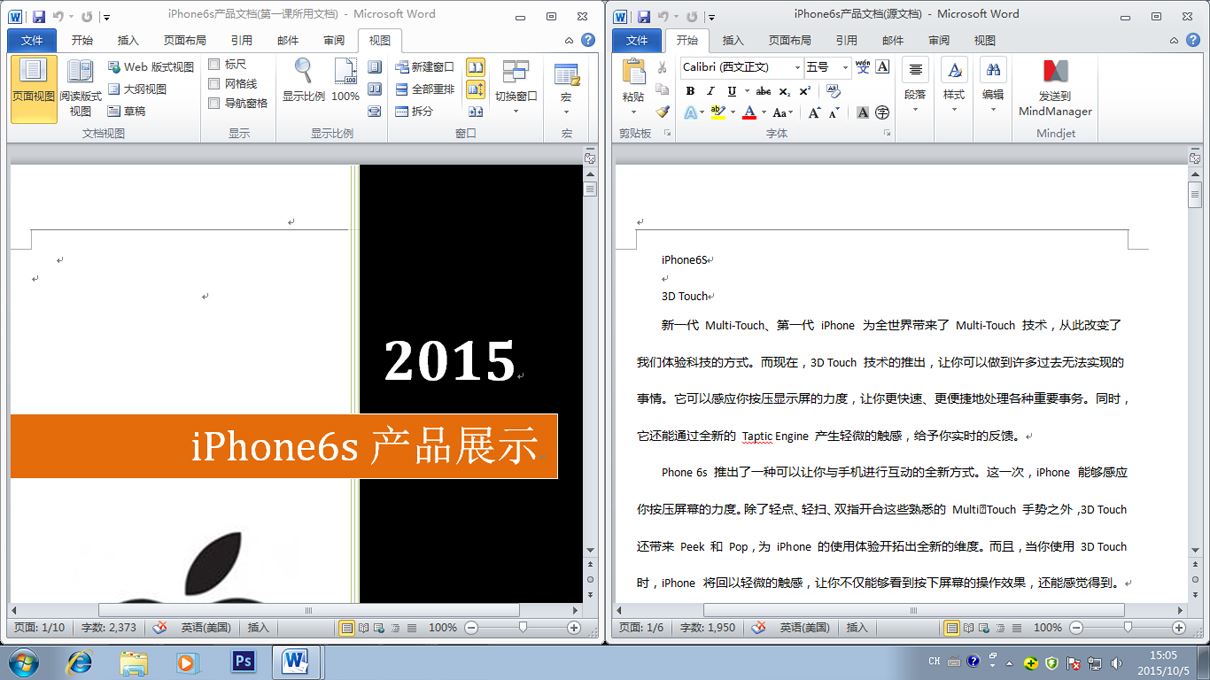
Task: Click 页面: 1/10 in left status bar
Action: click(x=39, y=628)
